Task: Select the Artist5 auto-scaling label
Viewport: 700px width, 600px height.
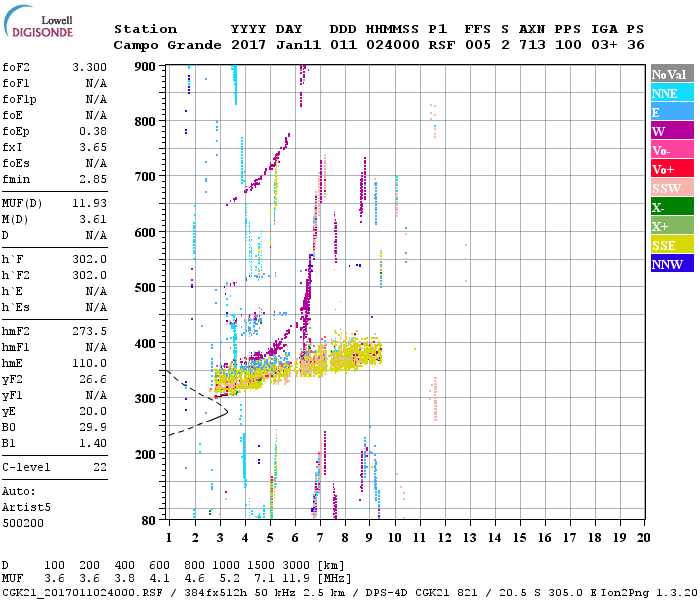Action: point(26,508)
